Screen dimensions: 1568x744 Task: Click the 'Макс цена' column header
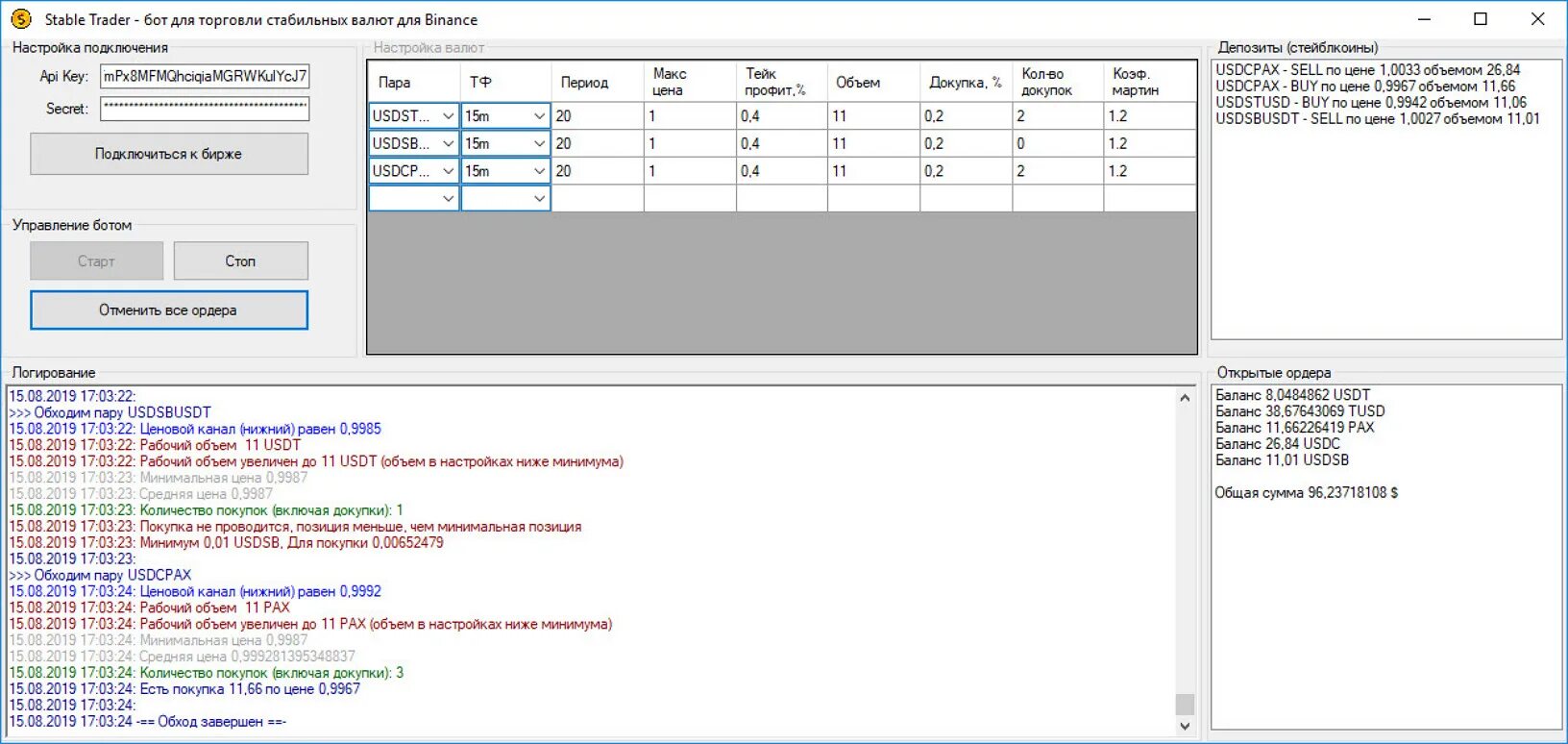coord(690,82)
